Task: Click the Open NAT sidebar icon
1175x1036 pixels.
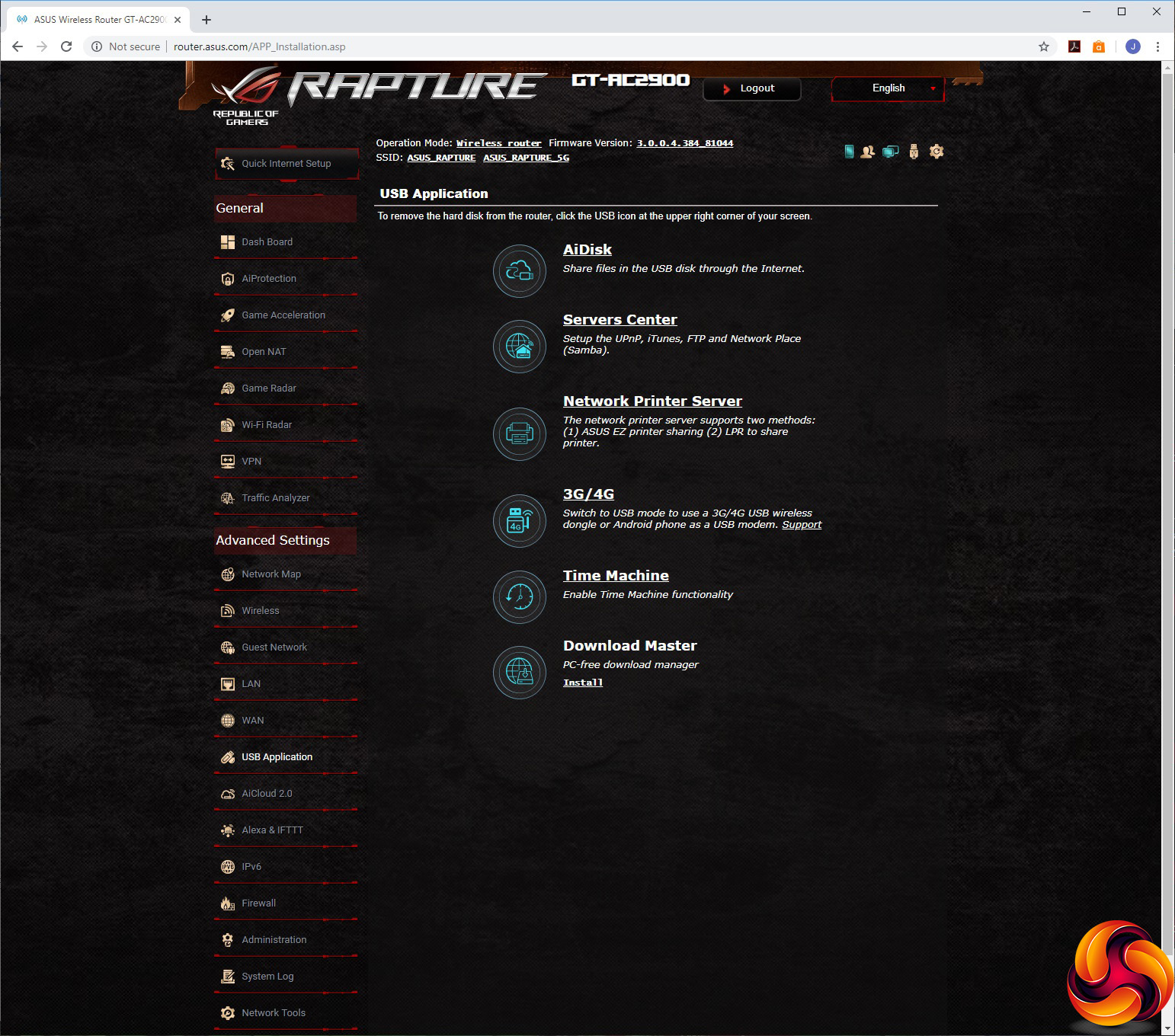Action: click(x=228, y=352)
